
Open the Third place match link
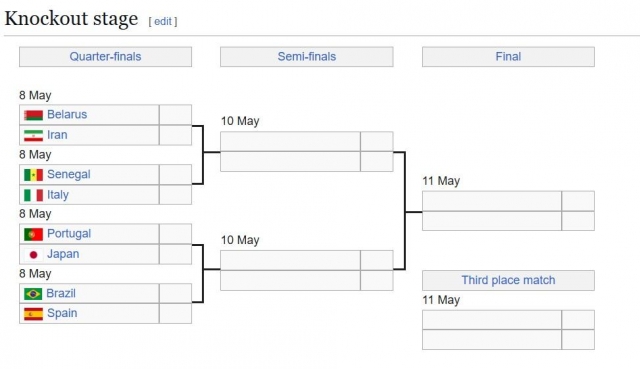(508, 280)
